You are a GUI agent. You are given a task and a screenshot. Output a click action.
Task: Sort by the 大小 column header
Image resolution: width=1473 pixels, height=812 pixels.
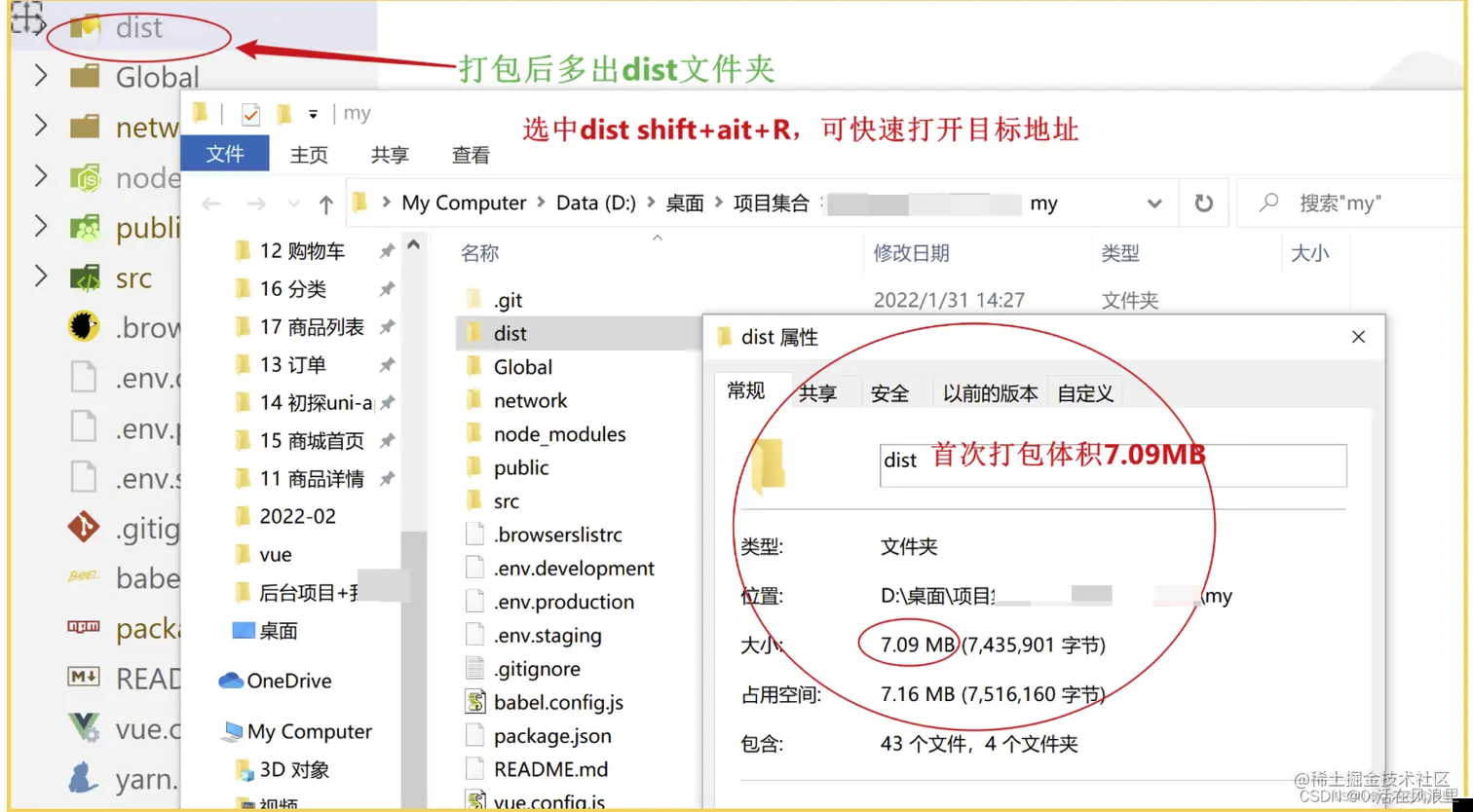[x=1309, y=253]
